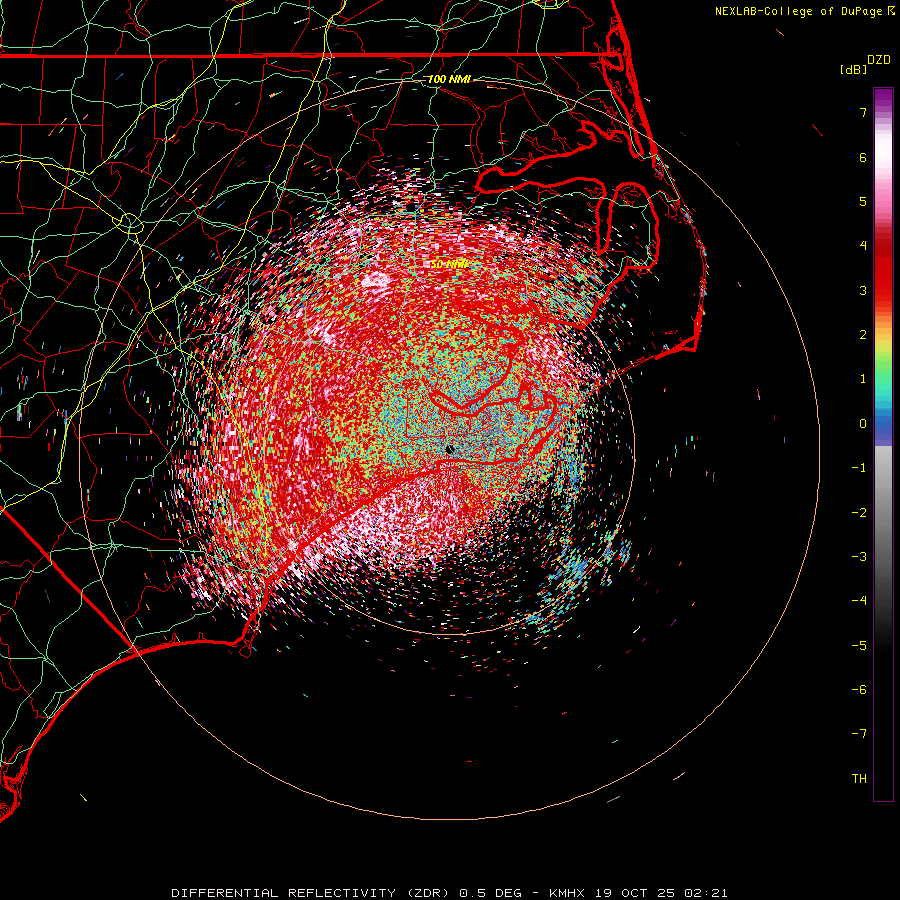
Task: Click the TH threshold label on scale
Action: click(x=859, y=779)
